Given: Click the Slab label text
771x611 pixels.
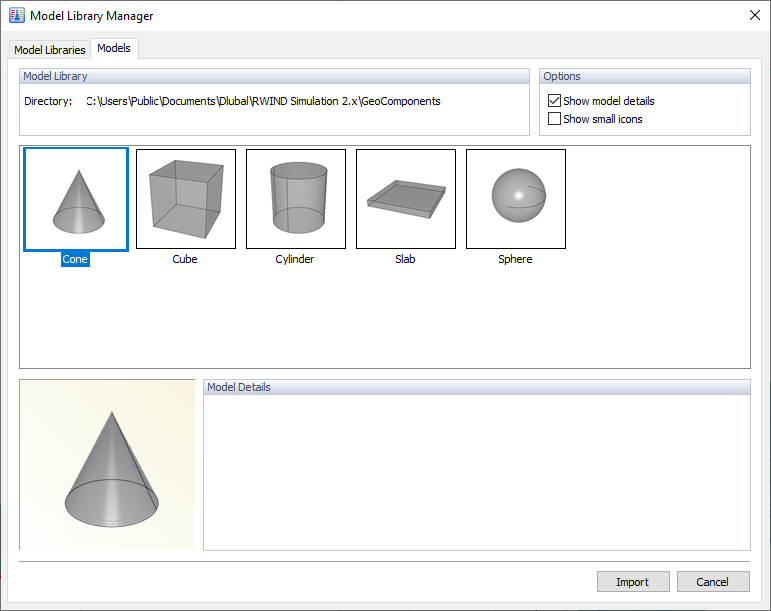Looking at the screenshot, I should (x=405, y=259).
